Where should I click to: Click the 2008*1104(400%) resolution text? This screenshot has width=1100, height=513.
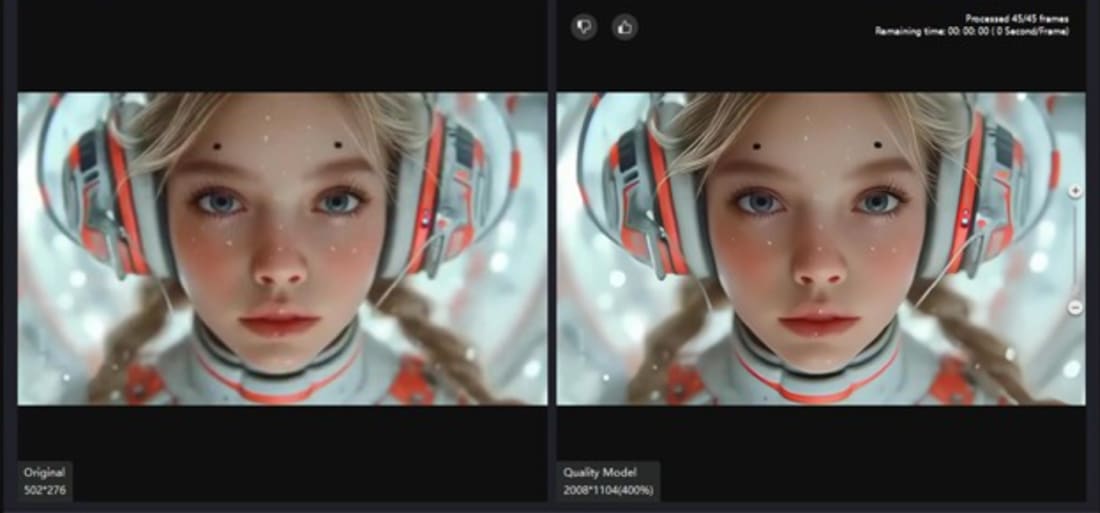(607, 489)
